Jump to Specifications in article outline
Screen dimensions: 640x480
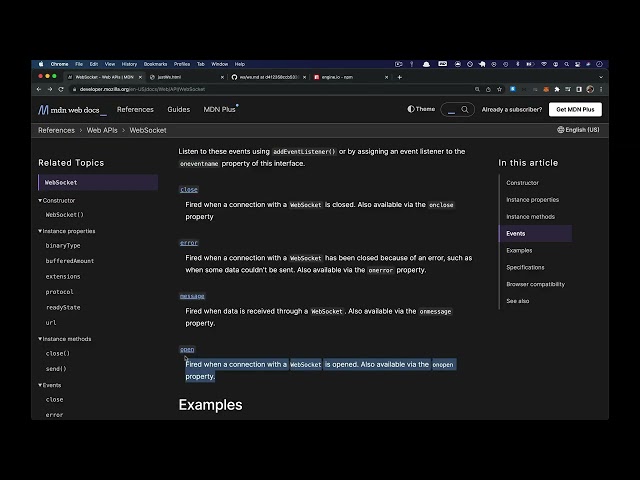(525, 267)
